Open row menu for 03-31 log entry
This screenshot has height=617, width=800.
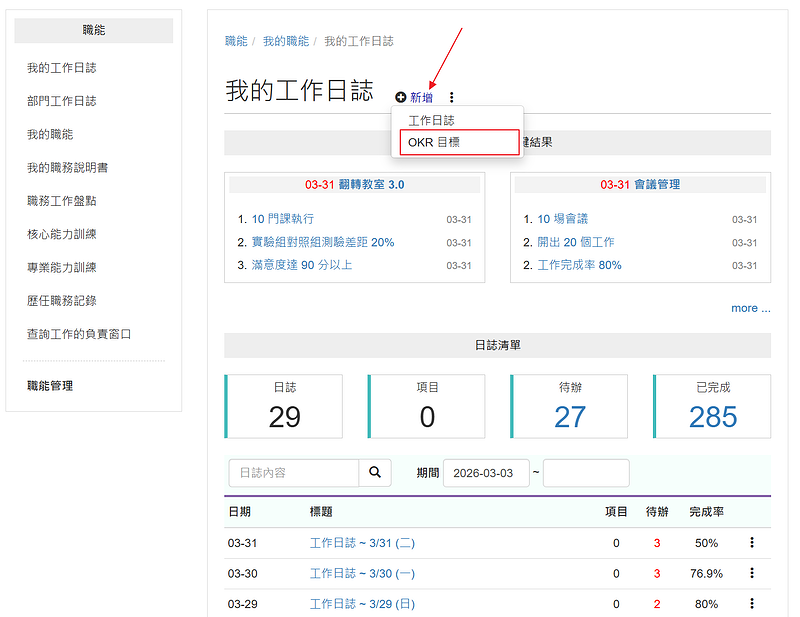click(751, 543)
